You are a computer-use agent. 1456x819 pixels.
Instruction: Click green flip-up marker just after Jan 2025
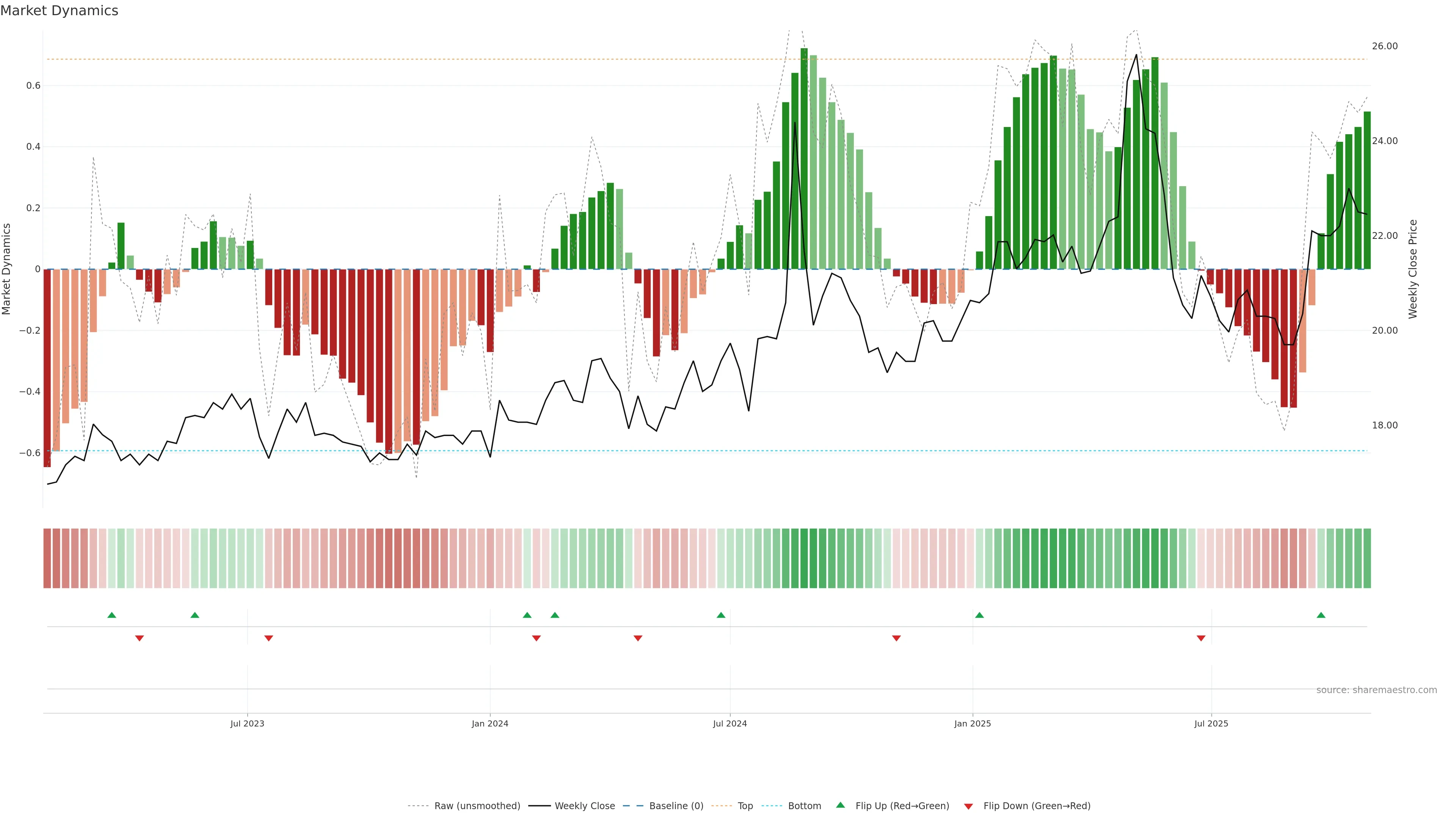tap(979, 615)
